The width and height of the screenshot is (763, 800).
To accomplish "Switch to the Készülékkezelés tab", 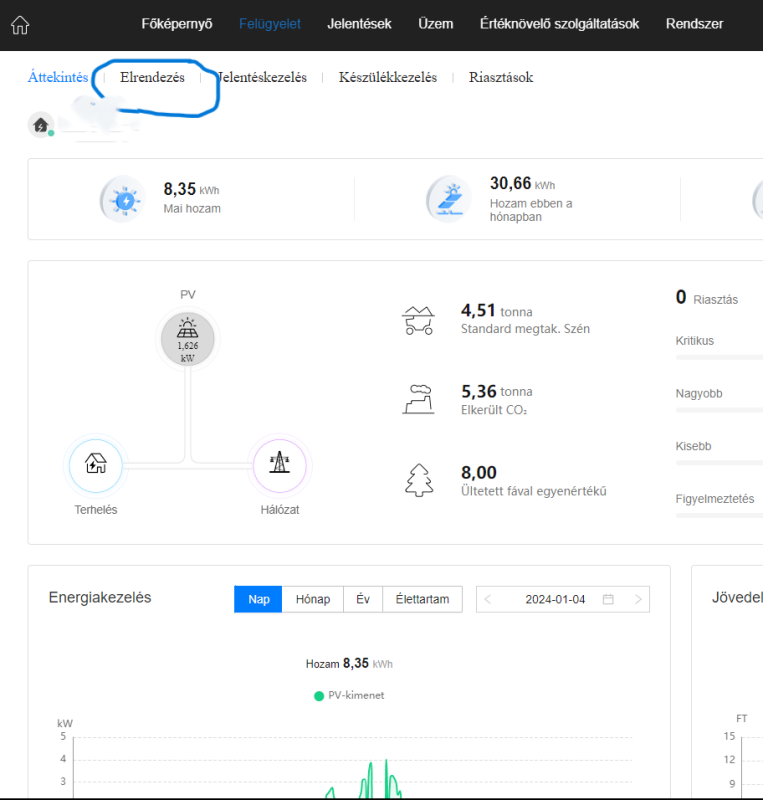I will pos(388,78).
